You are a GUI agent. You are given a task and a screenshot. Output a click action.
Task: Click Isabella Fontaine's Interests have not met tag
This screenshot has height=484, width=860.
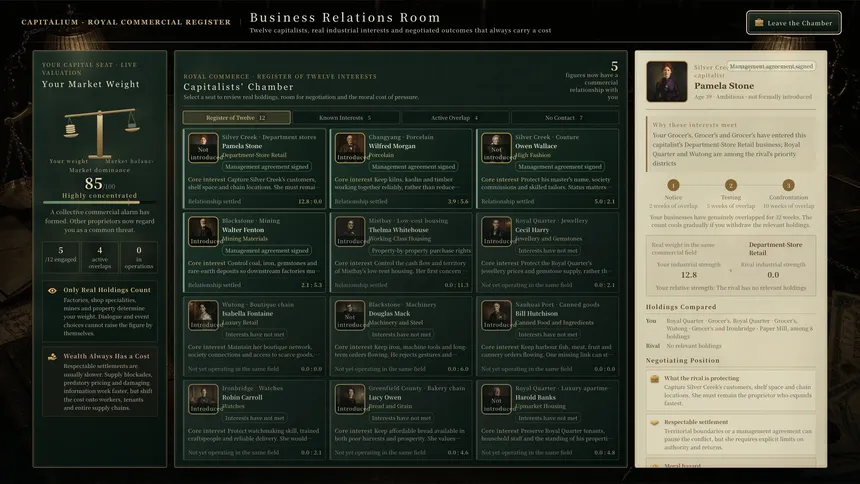click(254, 334)
